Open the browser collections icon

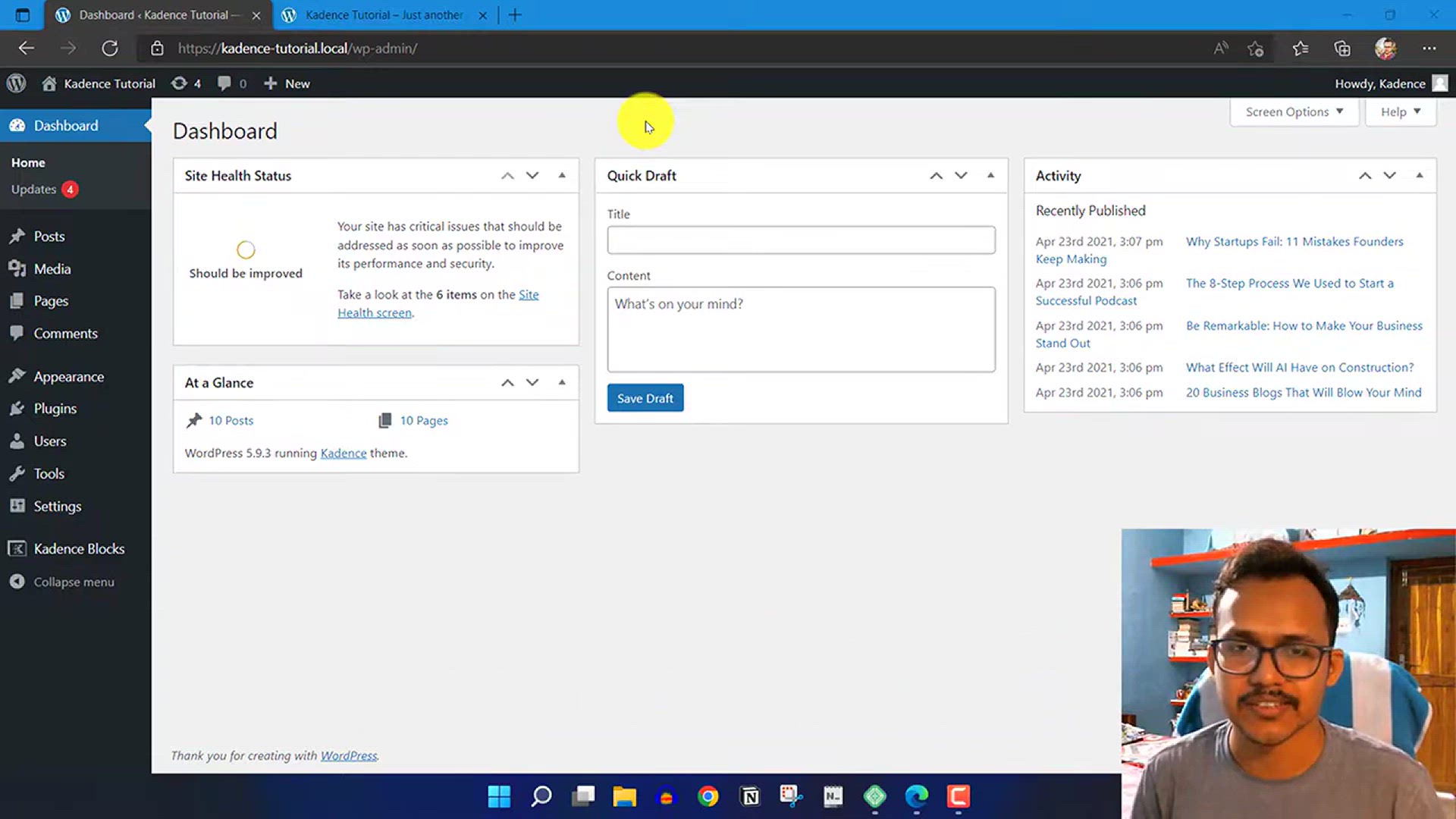coord(1342,49)
